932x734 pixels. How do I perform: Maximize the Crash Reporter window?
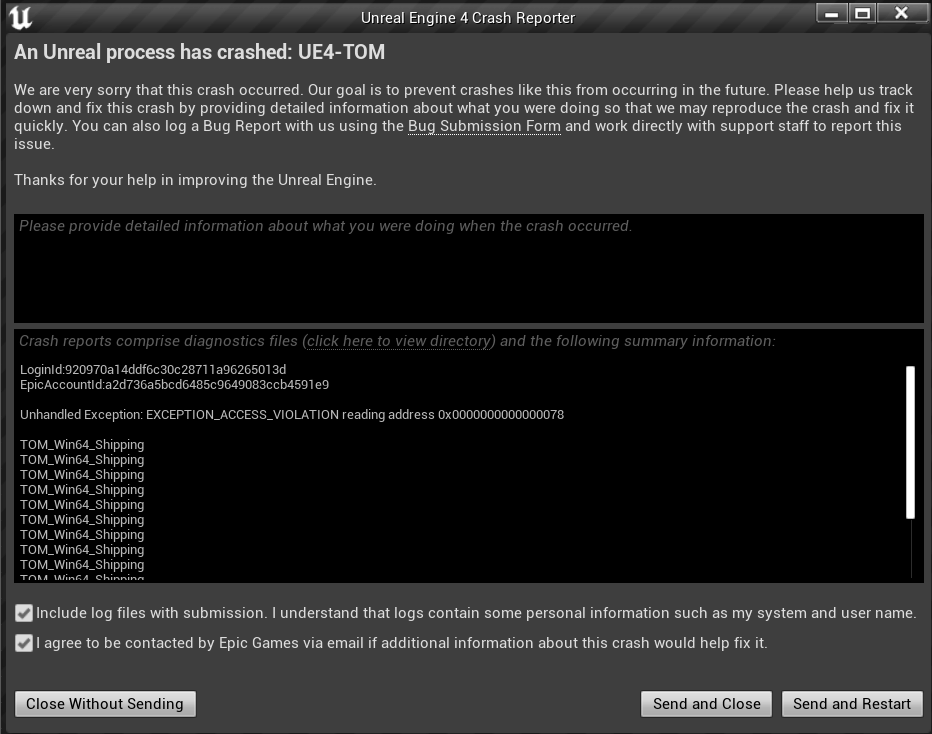862,14
